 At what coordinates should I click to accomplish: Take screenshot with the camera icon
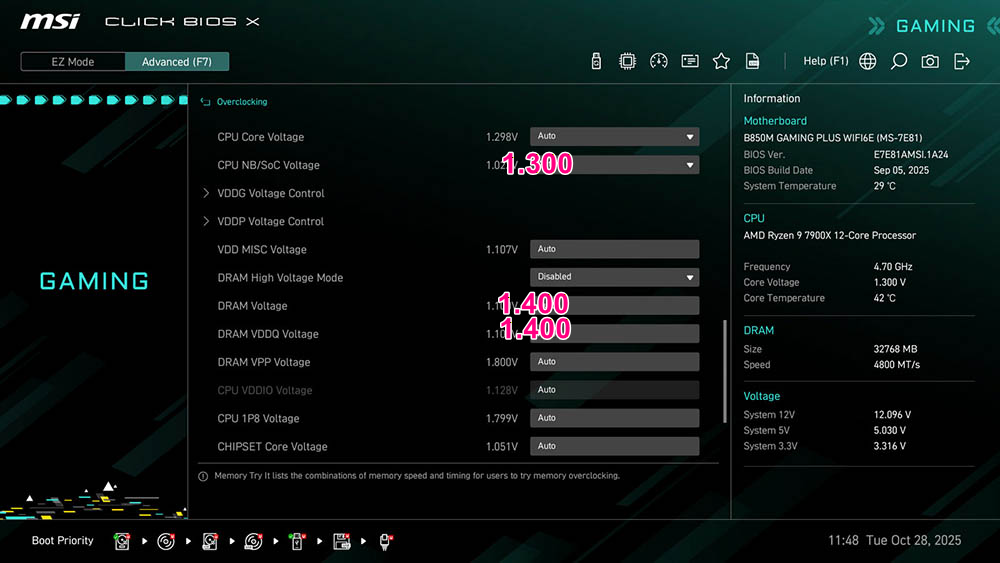coord(930,61)
